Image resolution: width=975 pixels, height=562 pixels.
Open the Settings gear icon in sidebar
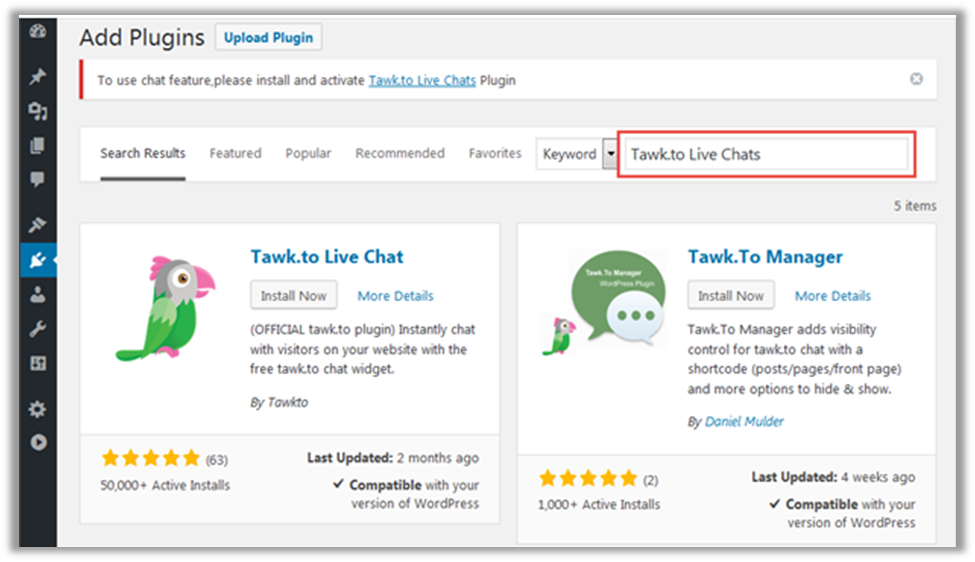point(38,409)
